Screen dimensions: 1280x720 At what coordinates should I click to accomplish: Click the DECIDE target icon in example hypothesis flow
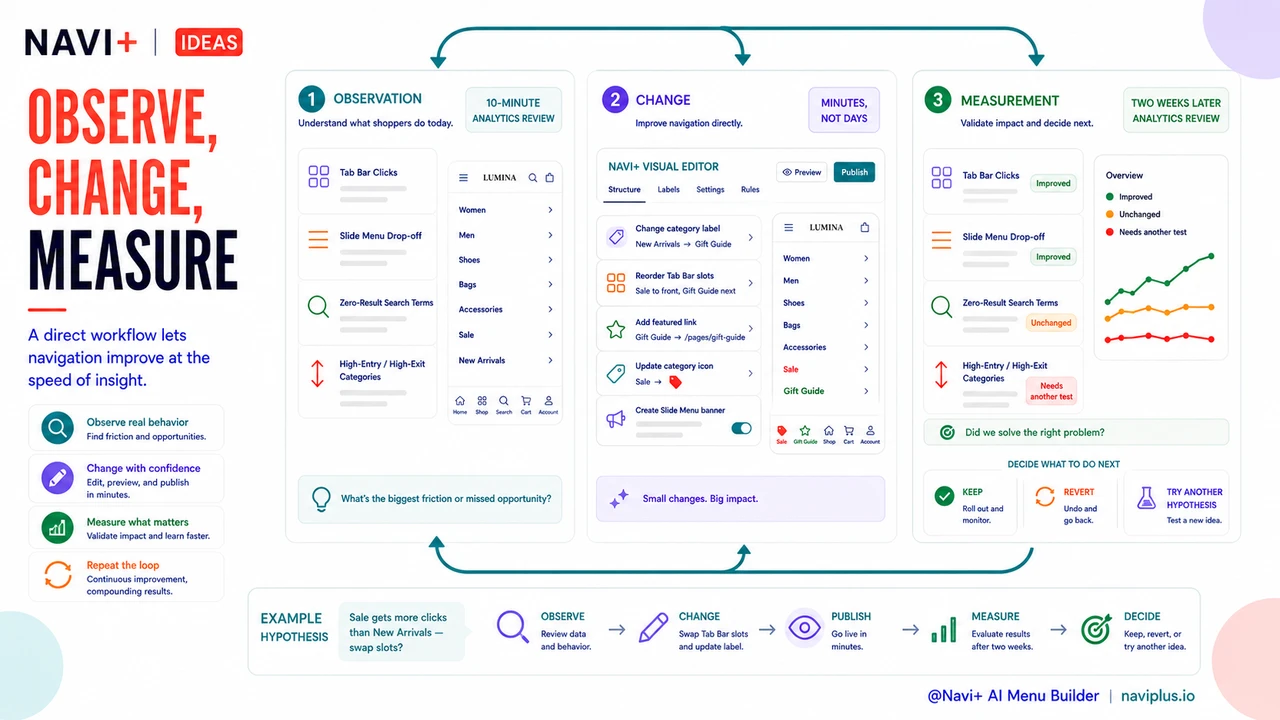1096,629
